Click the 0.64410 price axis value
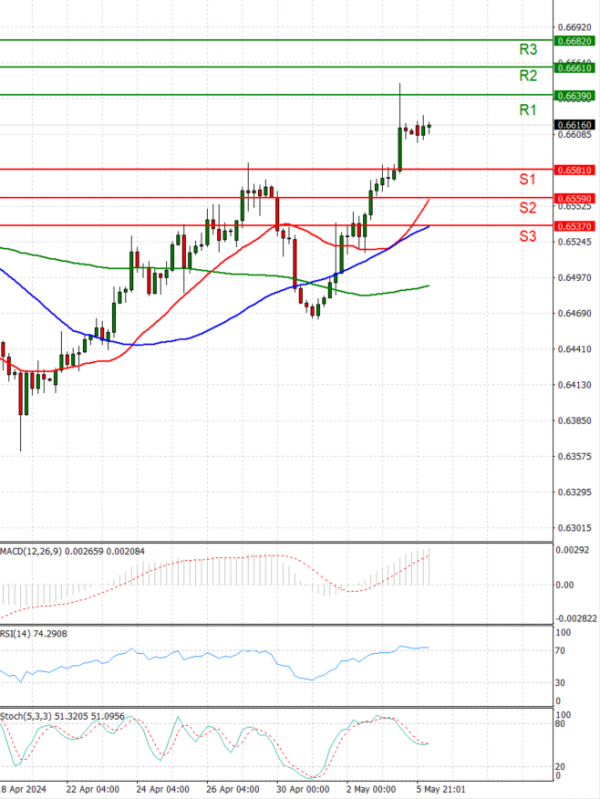 (x=575, y=349)
